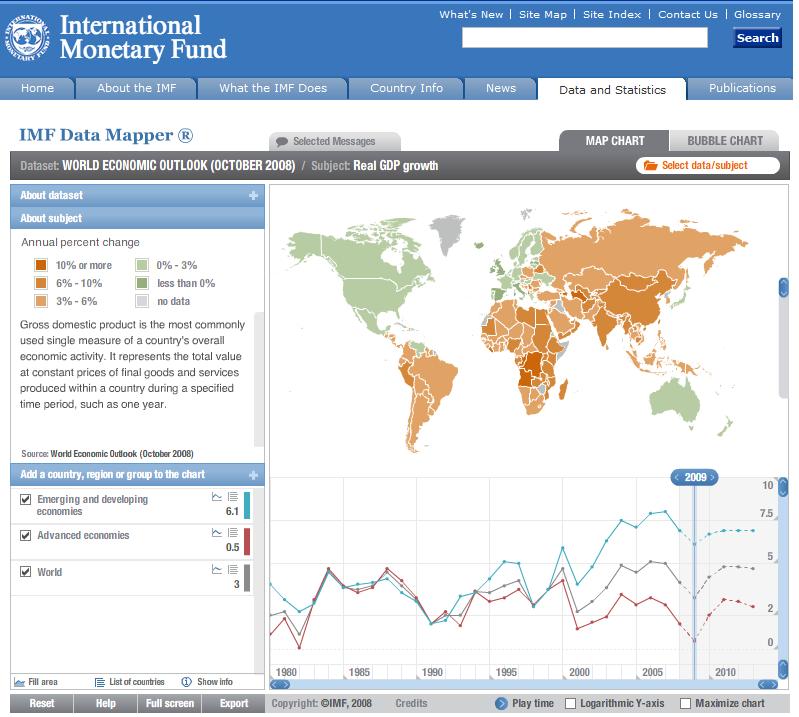Open the Data and Statistics tab
This screenshot has width=799, height=717.
point(612,90)
